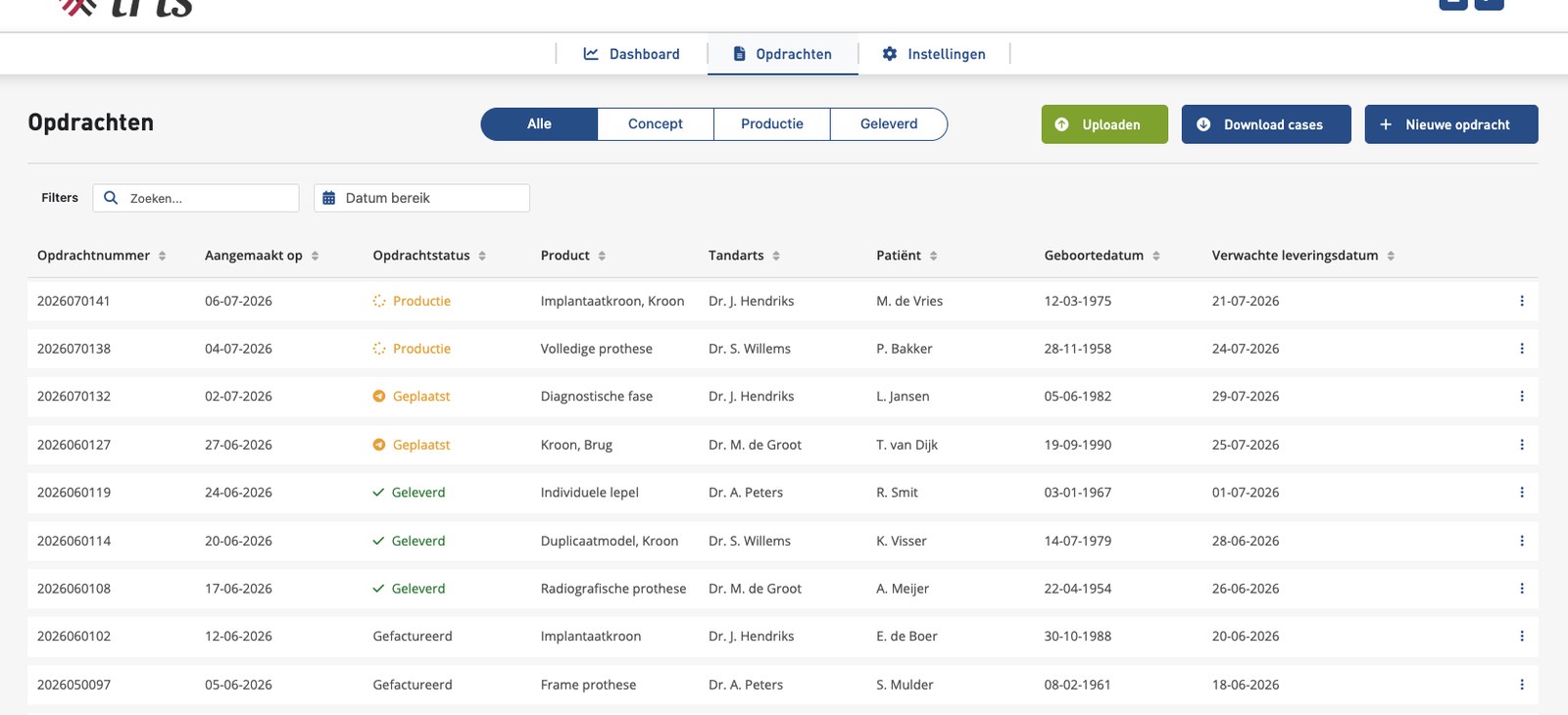Open the Dashboard tab

tap(632, 54)
